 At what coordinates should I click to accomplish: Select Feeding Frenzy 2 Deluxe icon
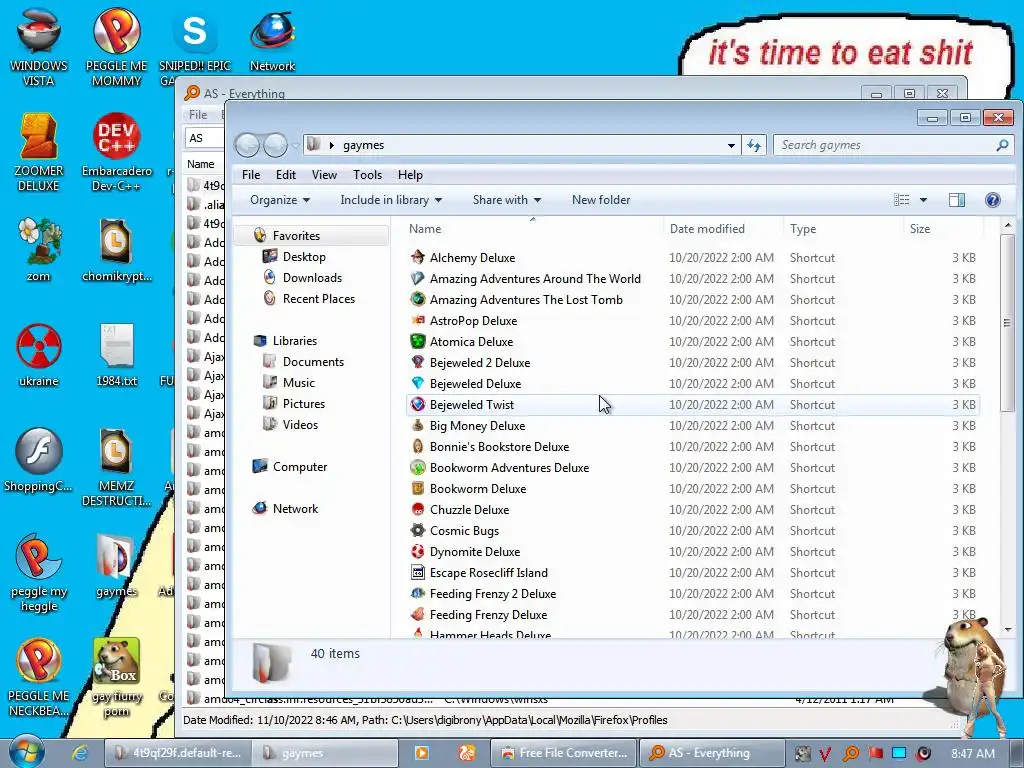click(417, 593)
